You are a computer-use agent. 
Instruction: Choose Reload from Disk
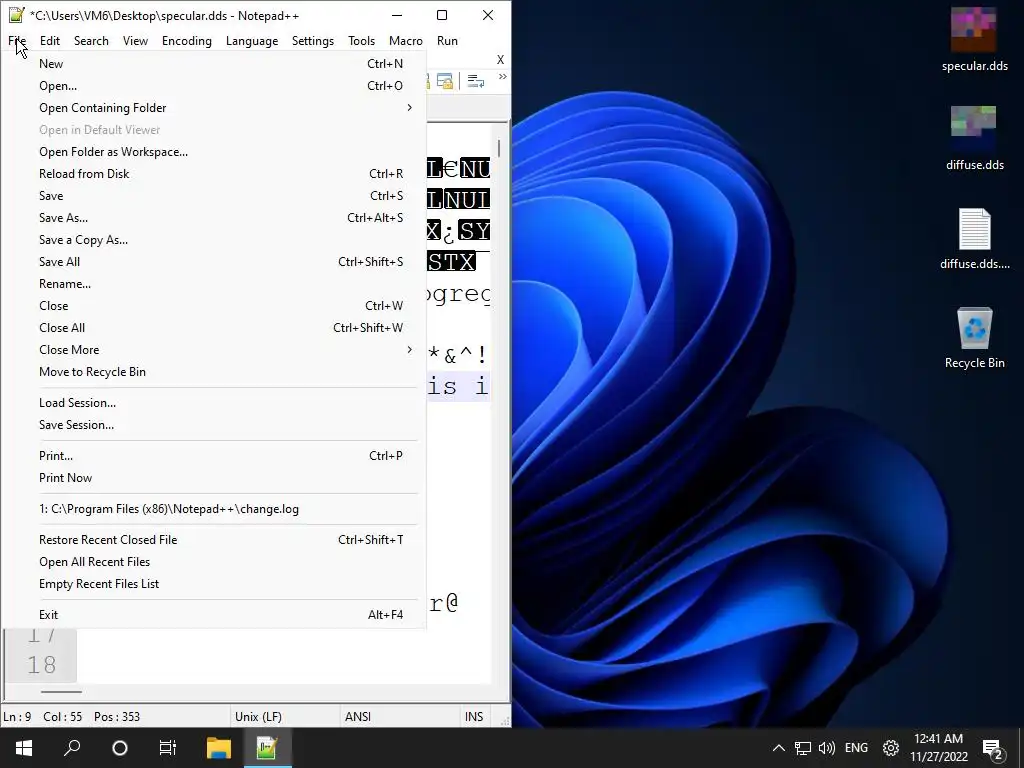[213, 174]
